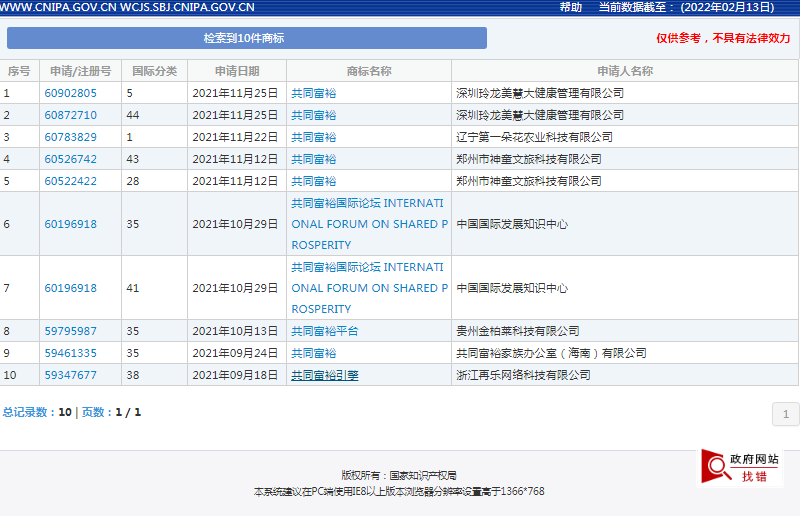This screenshot has height=521, width=800.
Task: Open registration number 60196918 in row 6
Action: click(70, 224)
